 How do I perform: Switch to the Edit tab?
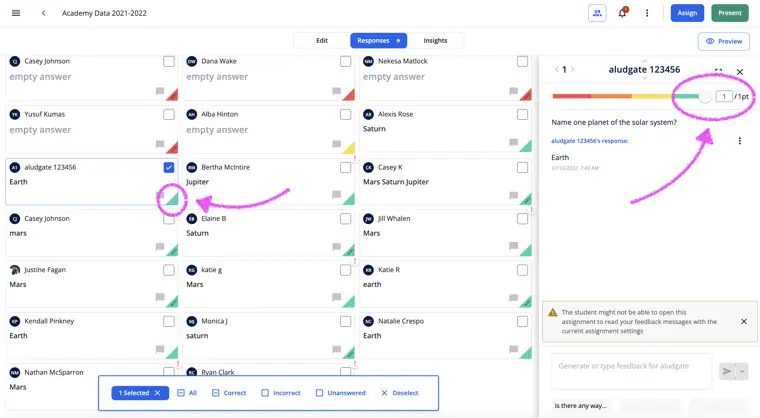point(322,41)
